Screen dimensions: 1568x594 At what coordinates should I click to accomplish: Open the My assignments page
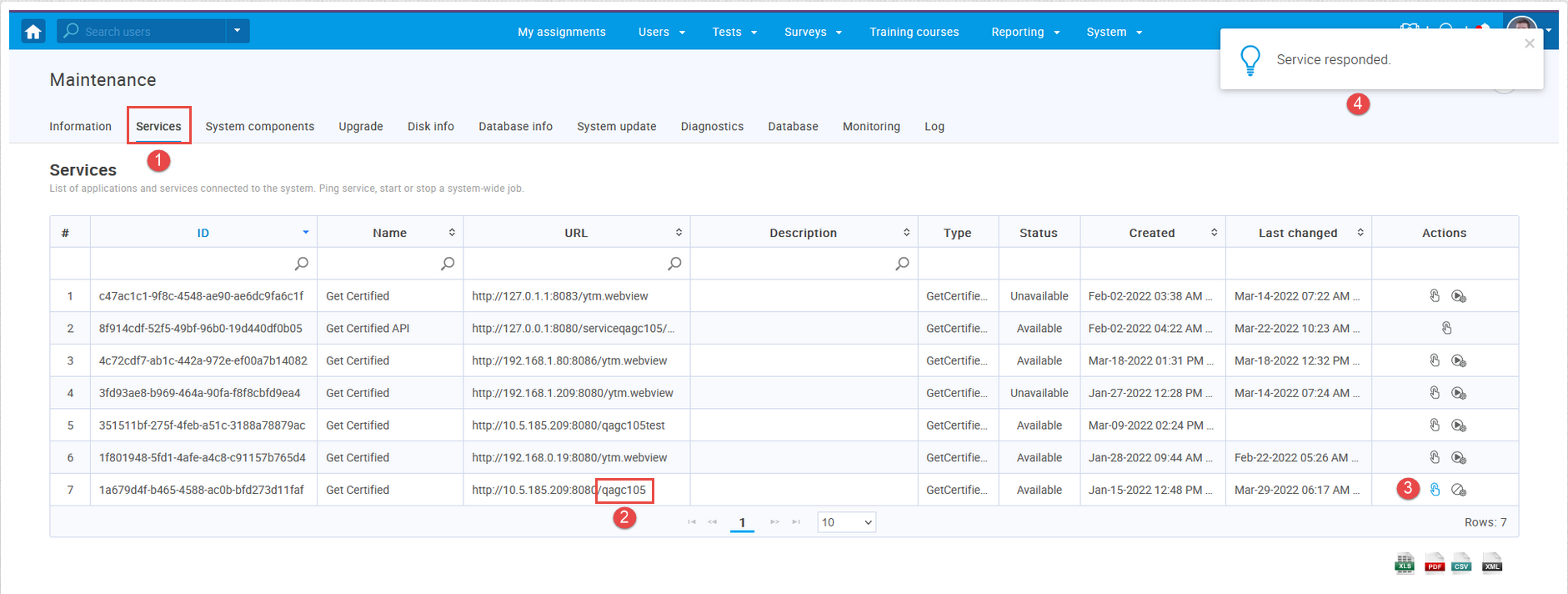pos(561,32)
